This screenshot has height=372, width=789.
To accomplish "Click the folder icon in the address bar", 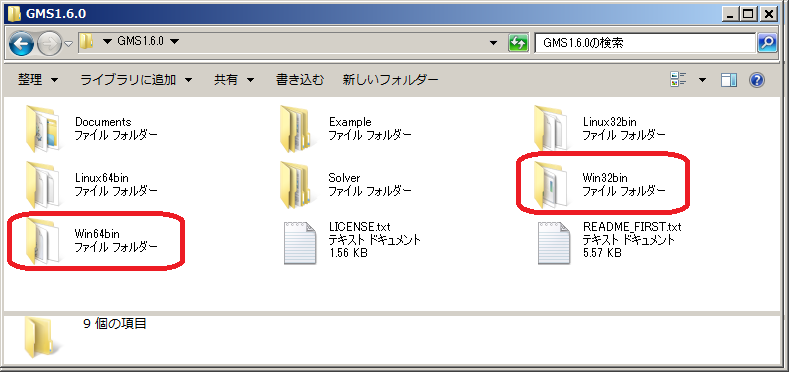I will point(87,41).
